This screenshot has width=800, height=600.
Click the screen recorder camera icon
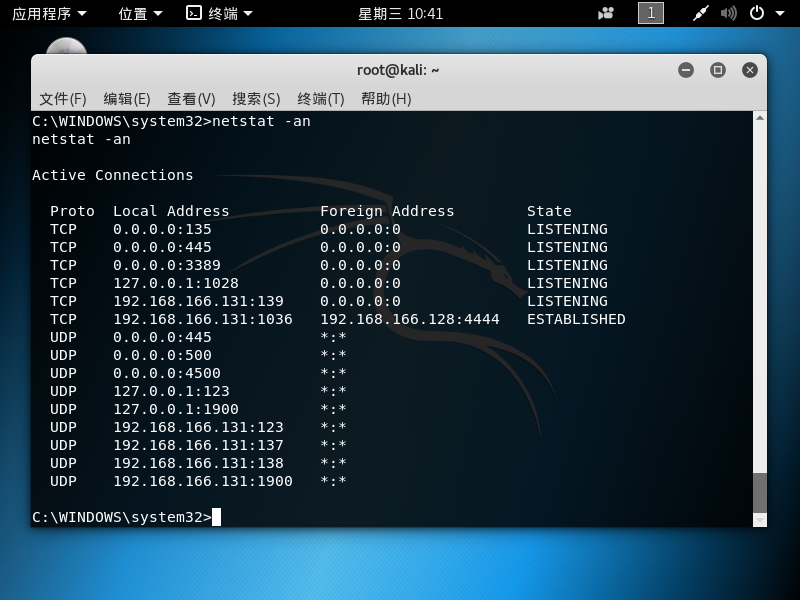click(x=606, y=13)
